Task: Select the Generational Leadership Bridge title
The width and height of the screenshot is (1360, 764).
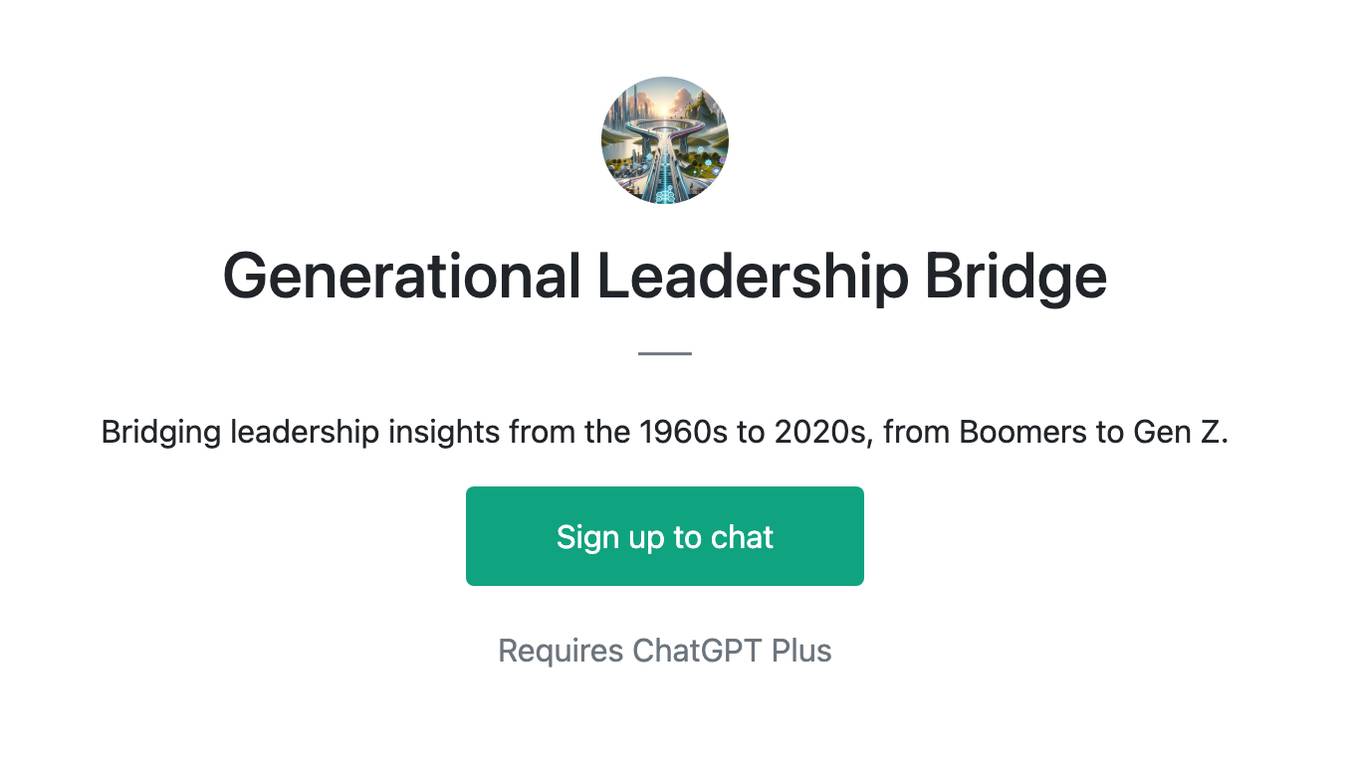Action: click(665, 276)
